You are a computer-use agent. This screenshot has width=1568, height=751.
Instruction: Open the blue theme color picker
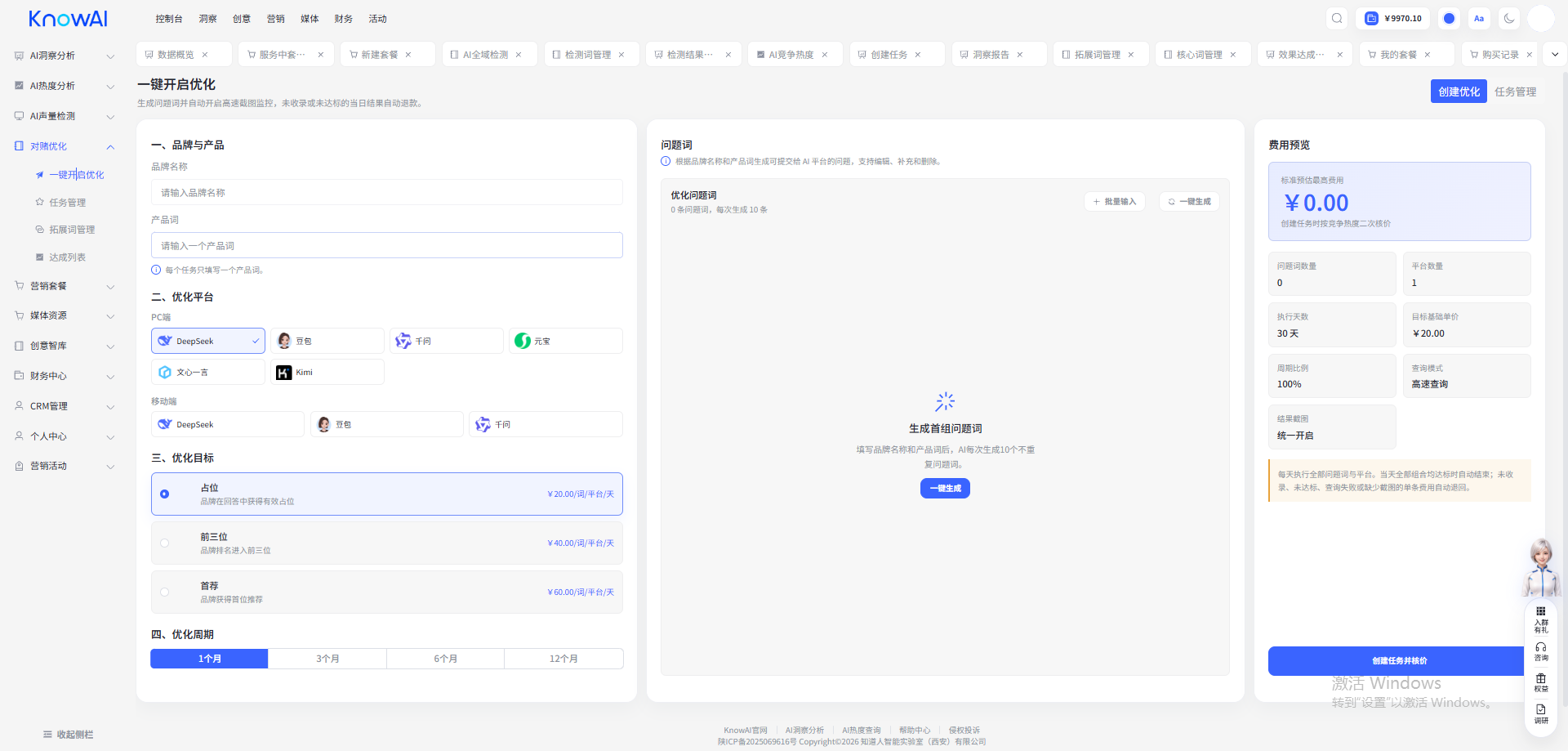pos(1449,18)
